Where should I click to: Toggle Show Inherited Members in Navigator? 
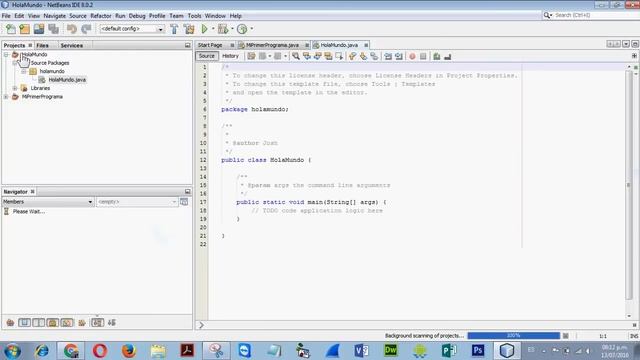10,323
